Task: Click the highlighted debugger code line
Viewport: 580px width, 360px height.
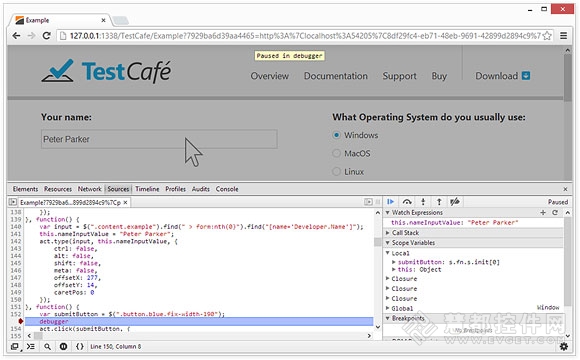Action: point(199,321)
